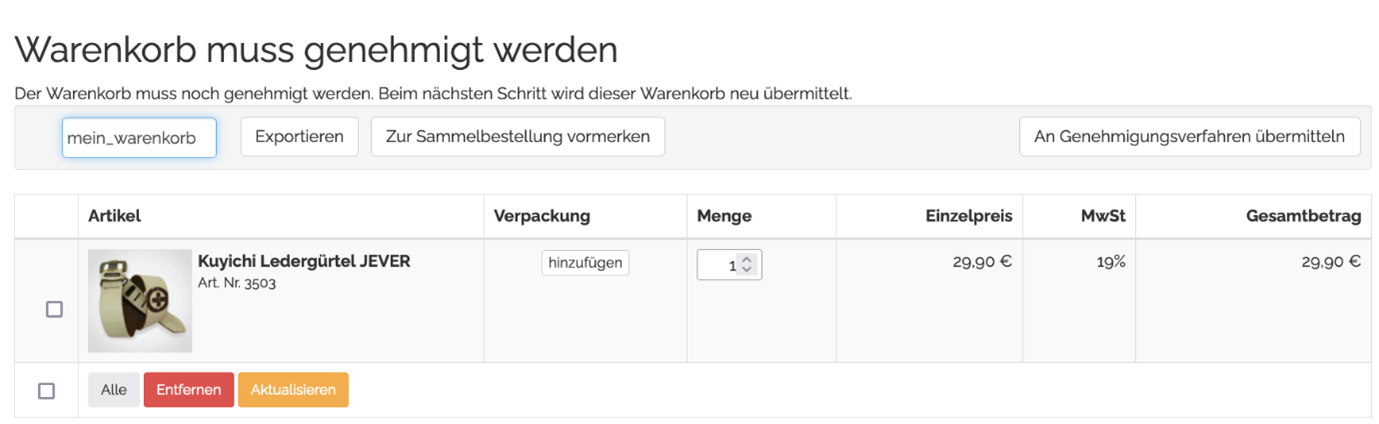Viewport: 1379px width, 424px height.
Task: Click the grey Alle button
Action: point(113,390)
